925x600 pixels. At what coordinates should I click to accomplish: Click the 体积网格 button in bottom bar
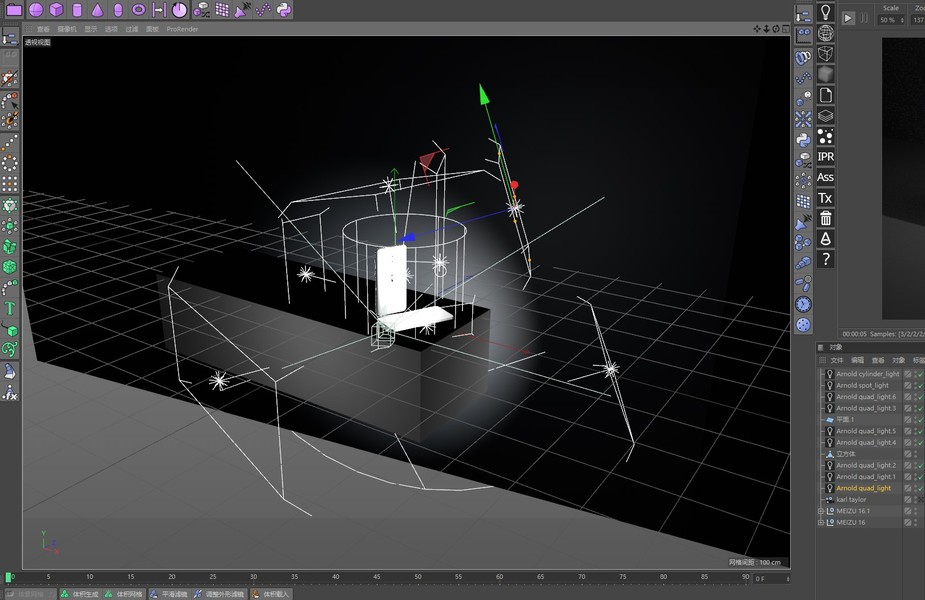(x=124, y=594)
